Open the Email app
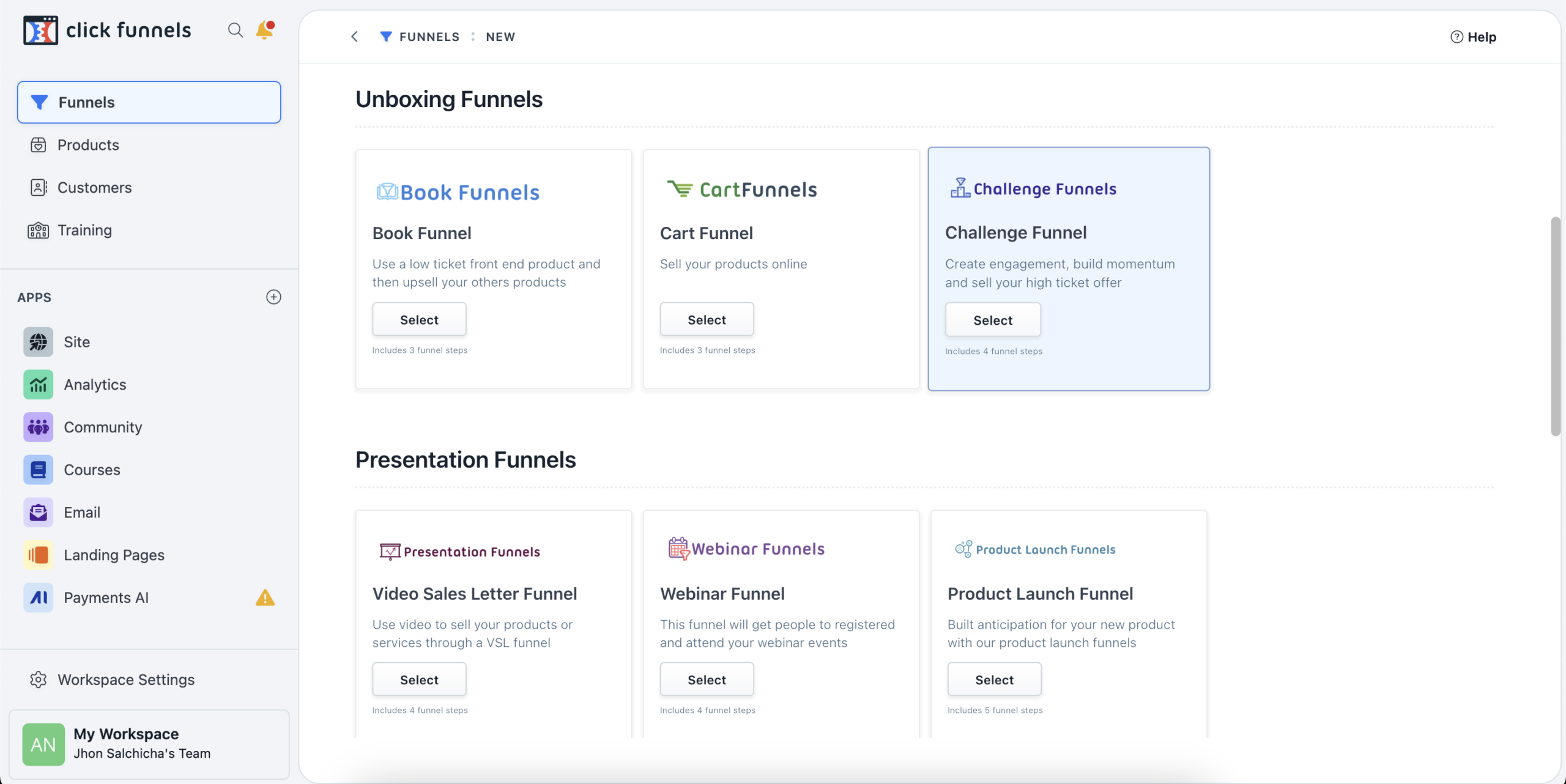Screen dimensions: 1566x784 point(149,512)
